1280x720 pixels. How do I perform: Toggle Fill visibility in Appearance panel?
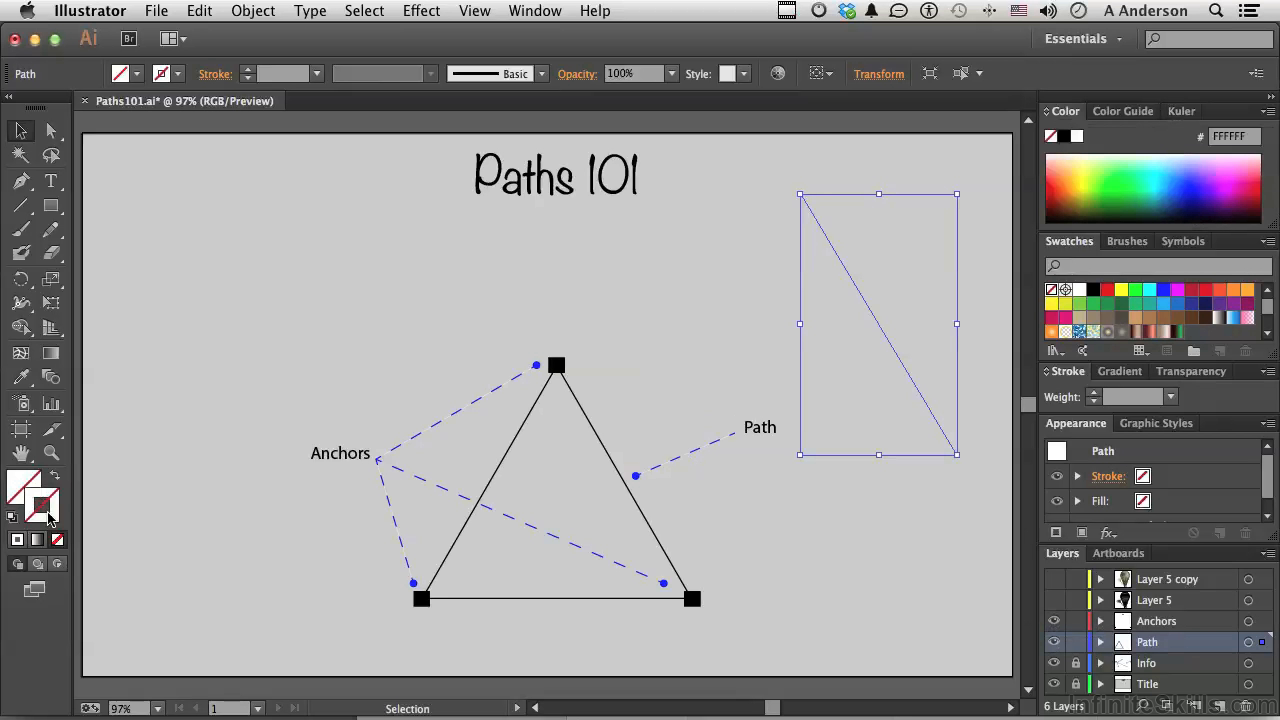[1057, 501]
